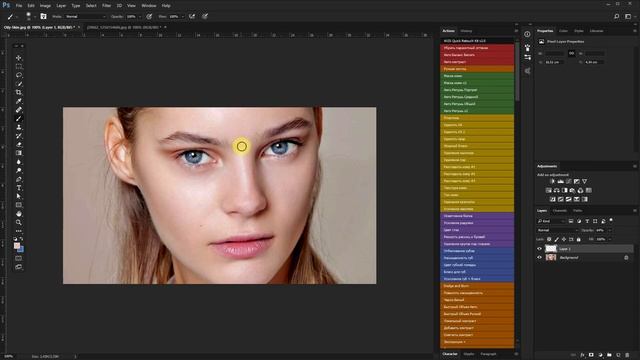Open layer style fx menu
Image resolution: width=640 pixels, height=360 pixels.
click(x=582, y=355)
